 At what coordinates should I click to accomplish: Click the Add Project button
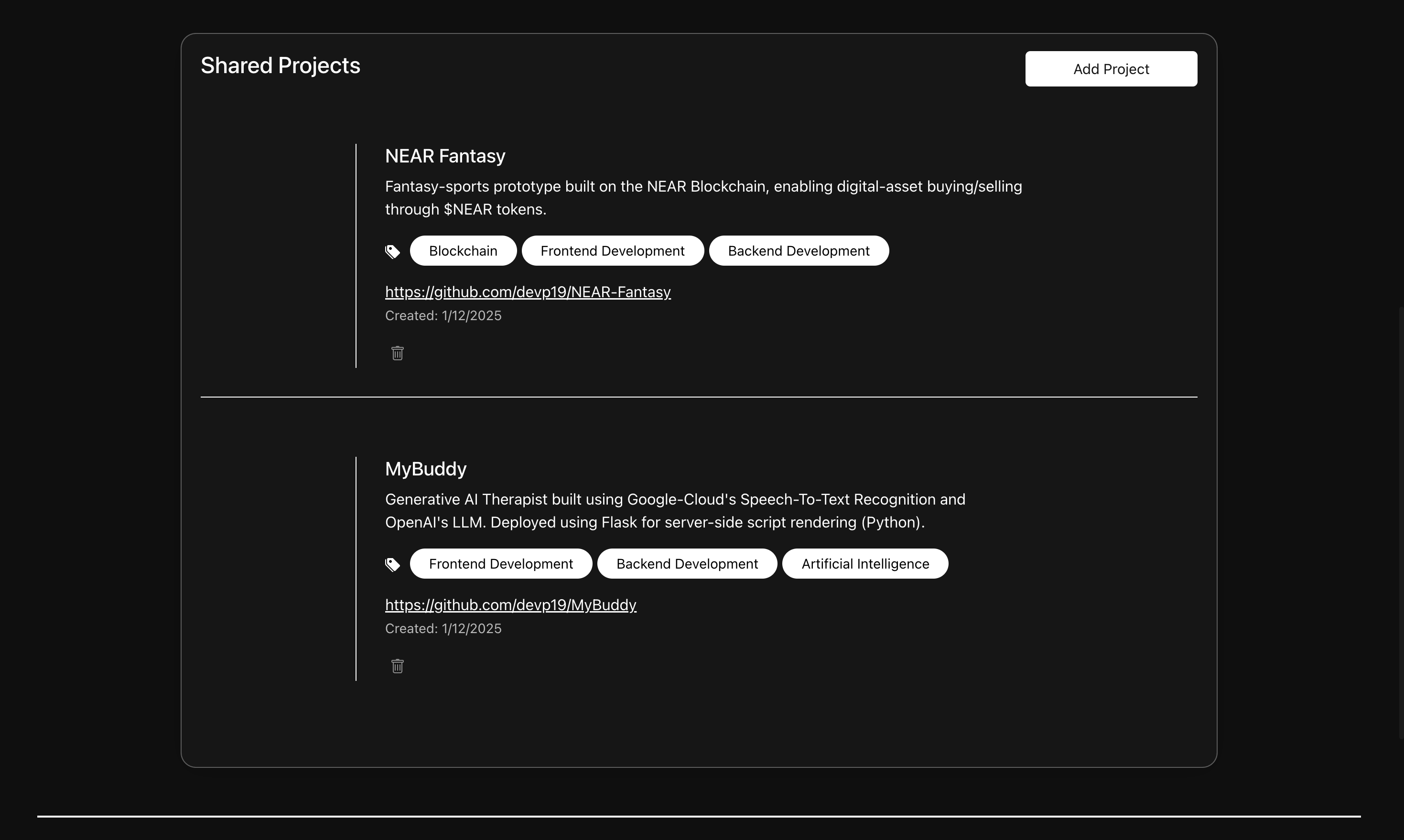(x=1111, y=69)
